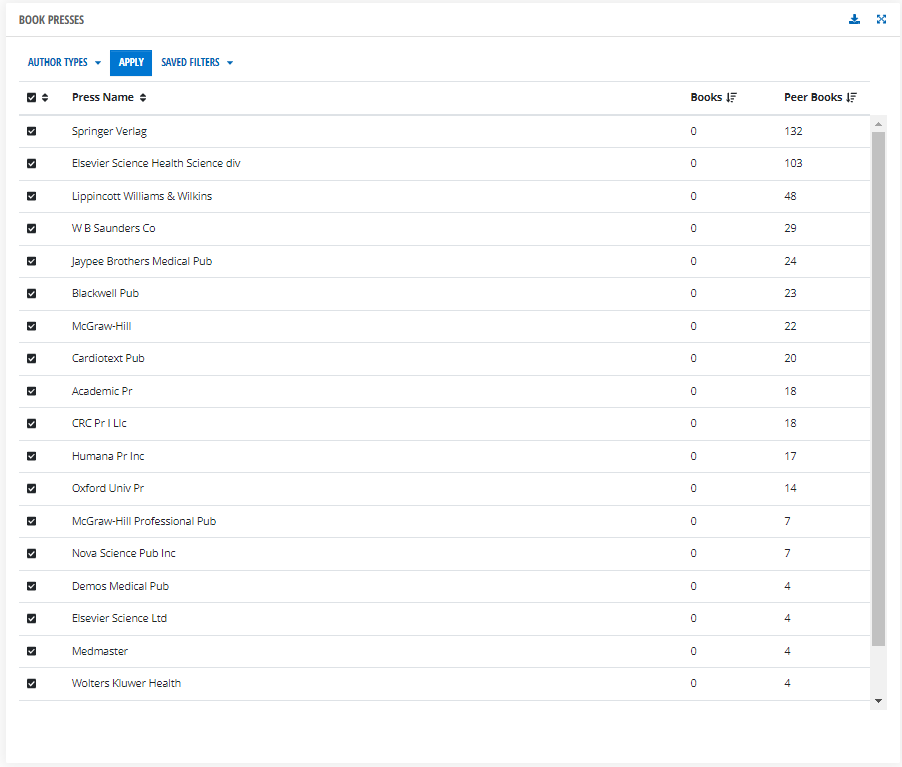902x767 pixels.
Task: Select the Oxford Univ Pr name
Action: pyautogui.click(x=108, y=489)
